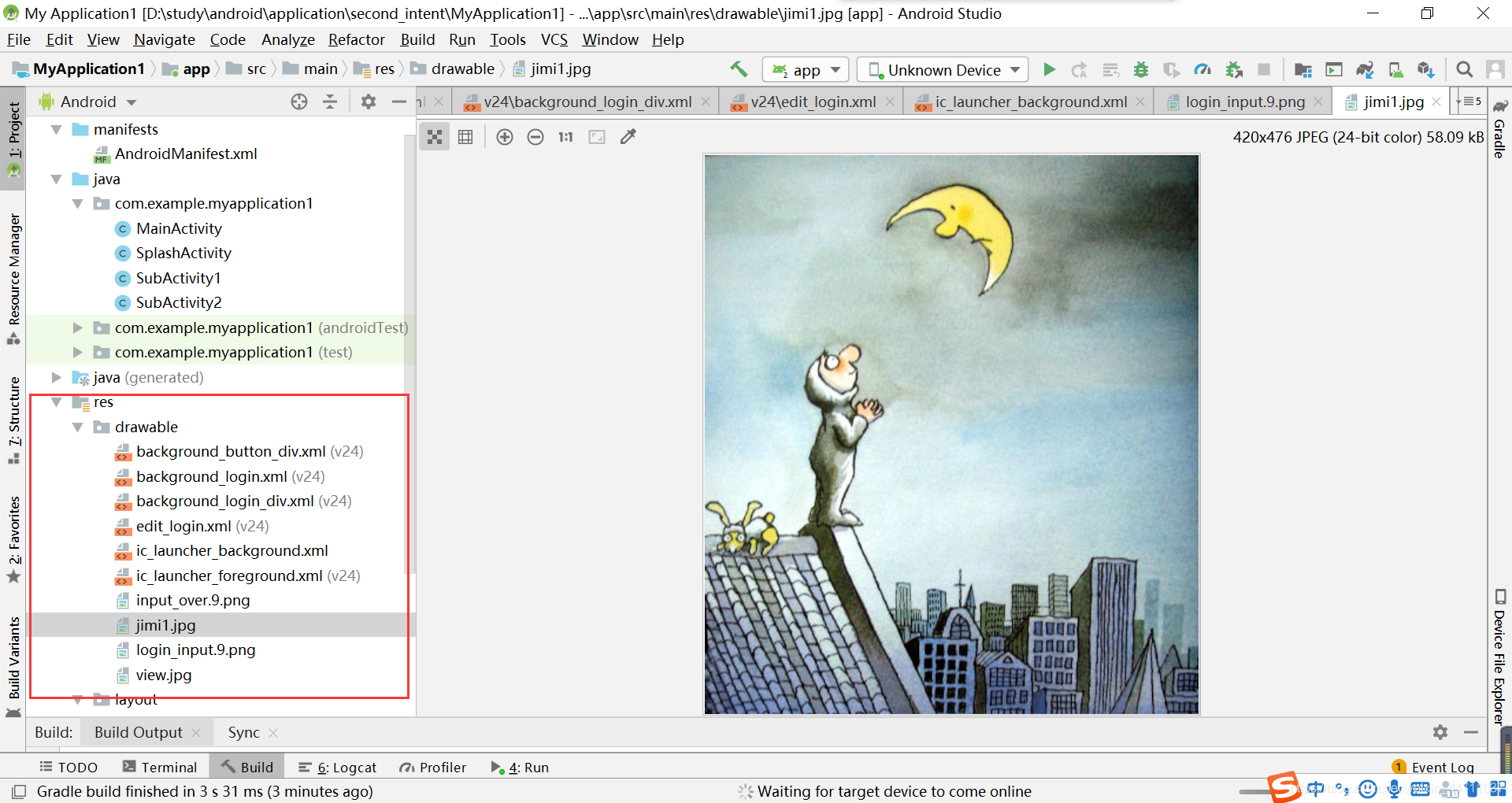Screen dimensions: 1512x803
Task: Open the Unknown Device dropdown
Action: pyautogui.click(x=943, y=70)
